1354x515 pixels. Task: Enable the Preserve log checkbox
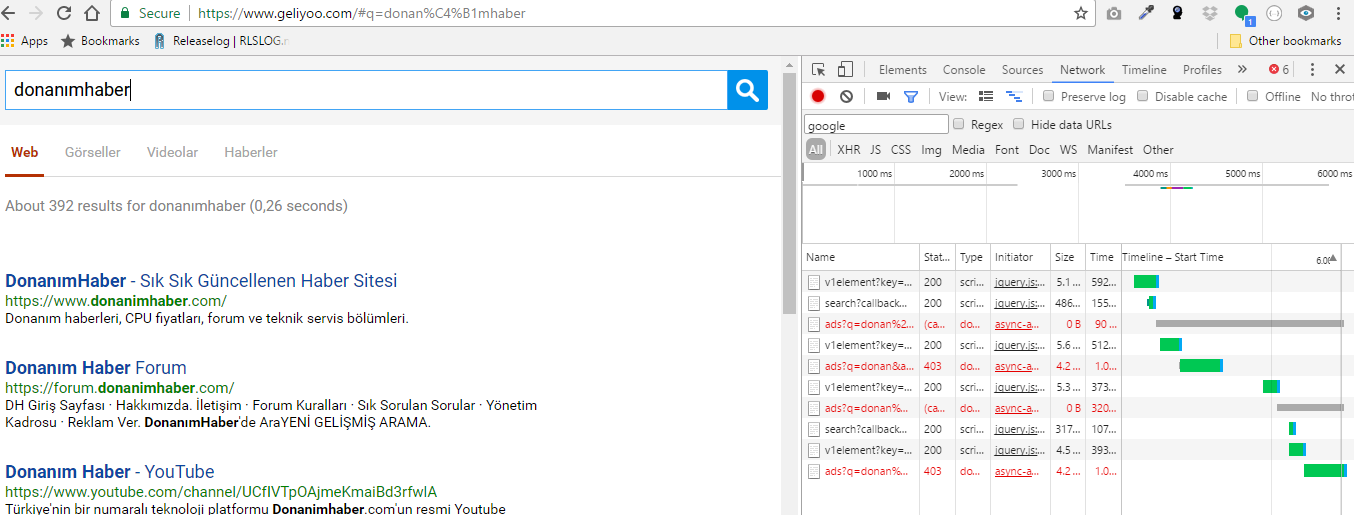(x=1049, y=97)
